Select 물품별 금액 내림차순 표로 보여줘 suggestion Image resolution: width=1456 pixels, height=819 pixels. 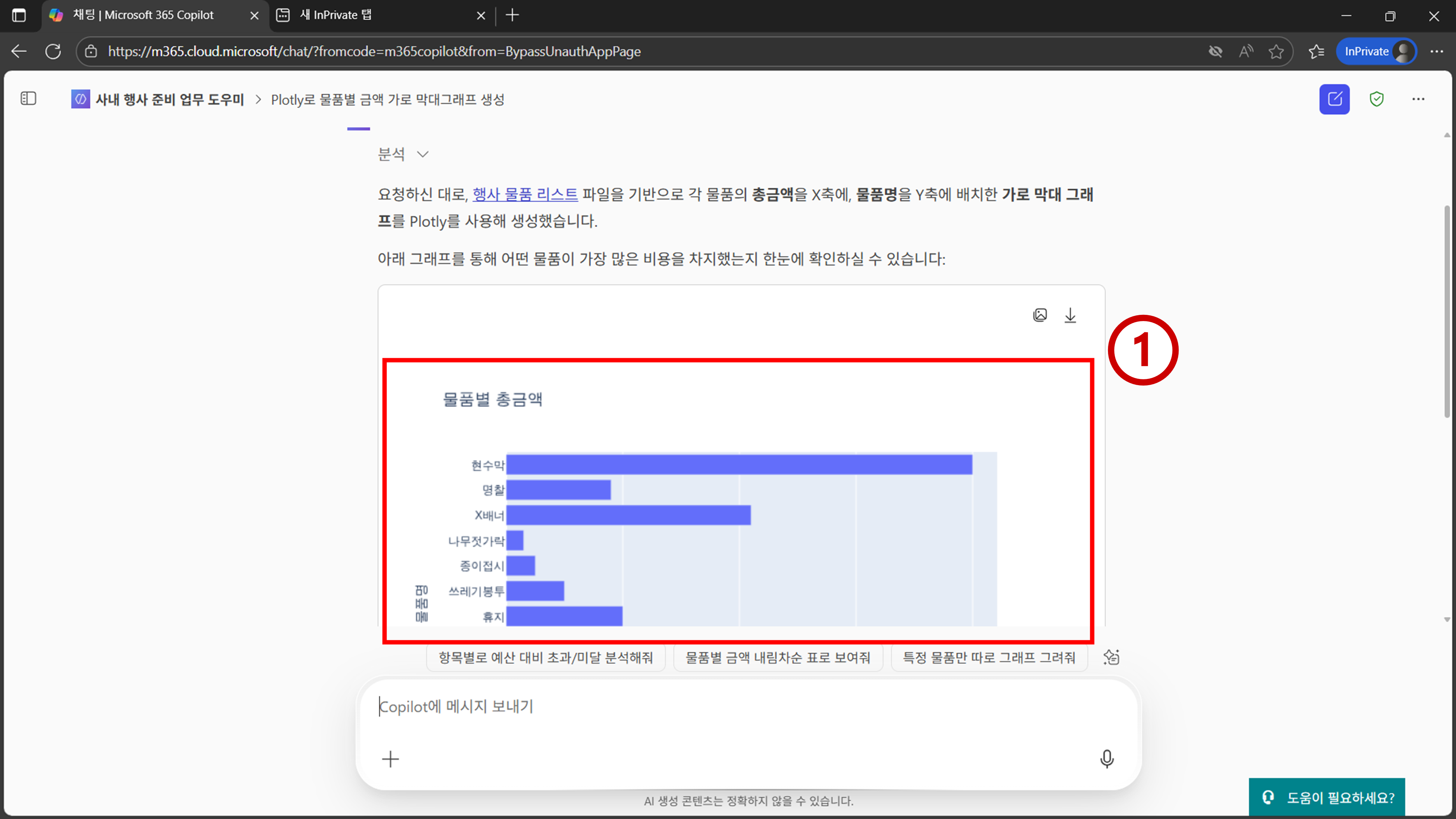(778, 657)
